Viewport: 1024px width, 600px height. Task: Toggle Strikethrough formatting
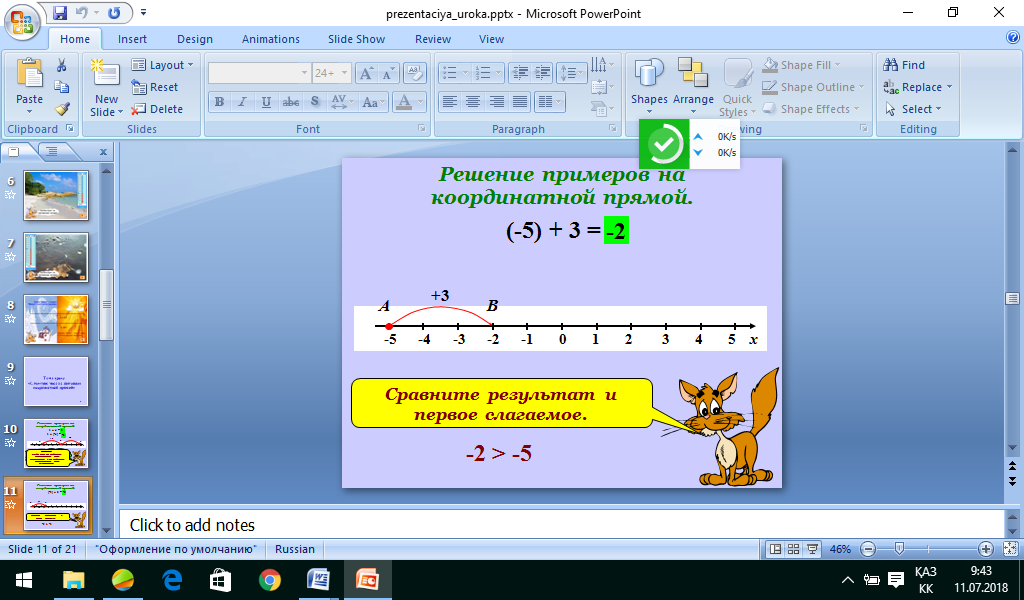point(291,102)
